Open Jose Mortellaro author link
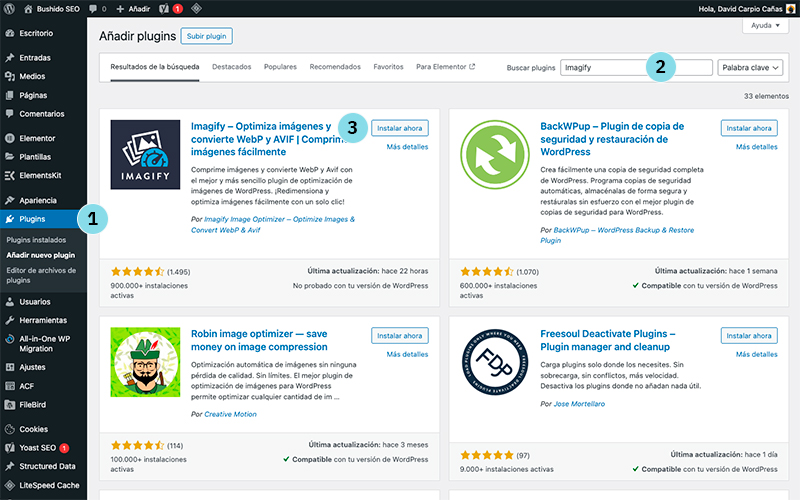This screenshot has width=800, height=500. click(x=579, y=404)
